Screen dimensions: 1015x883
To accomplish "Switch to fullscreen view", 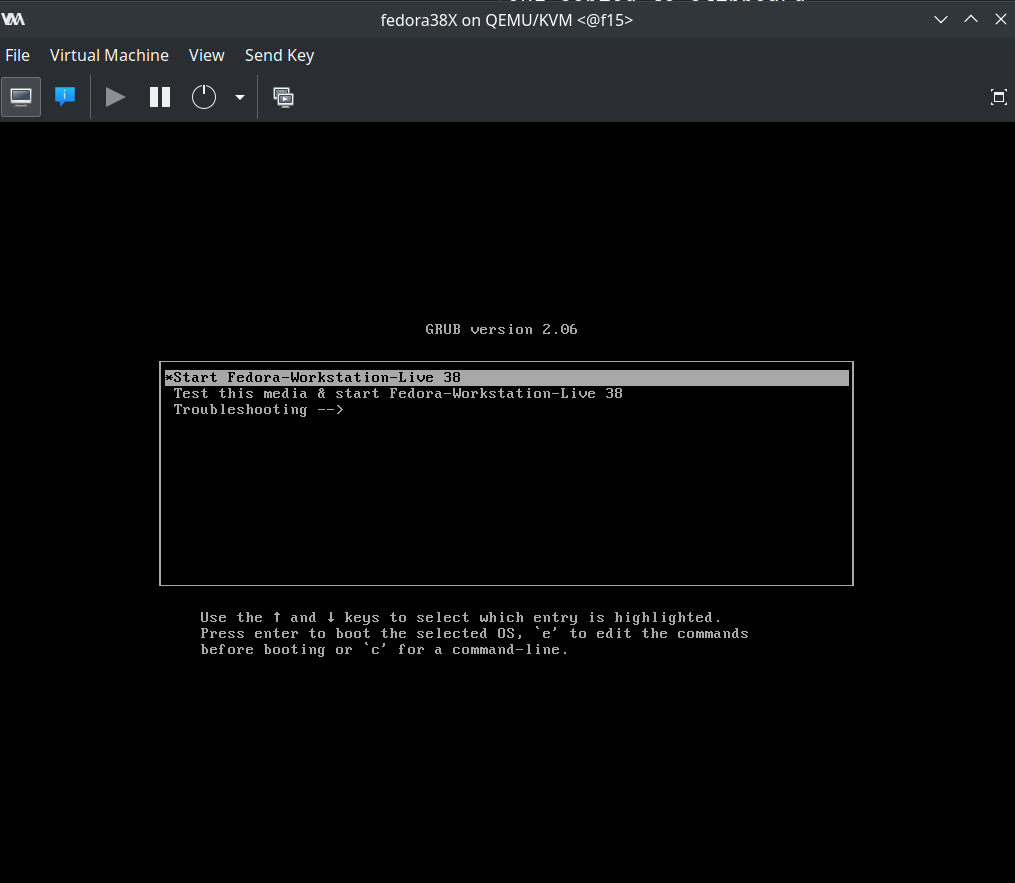I will 999,97.
